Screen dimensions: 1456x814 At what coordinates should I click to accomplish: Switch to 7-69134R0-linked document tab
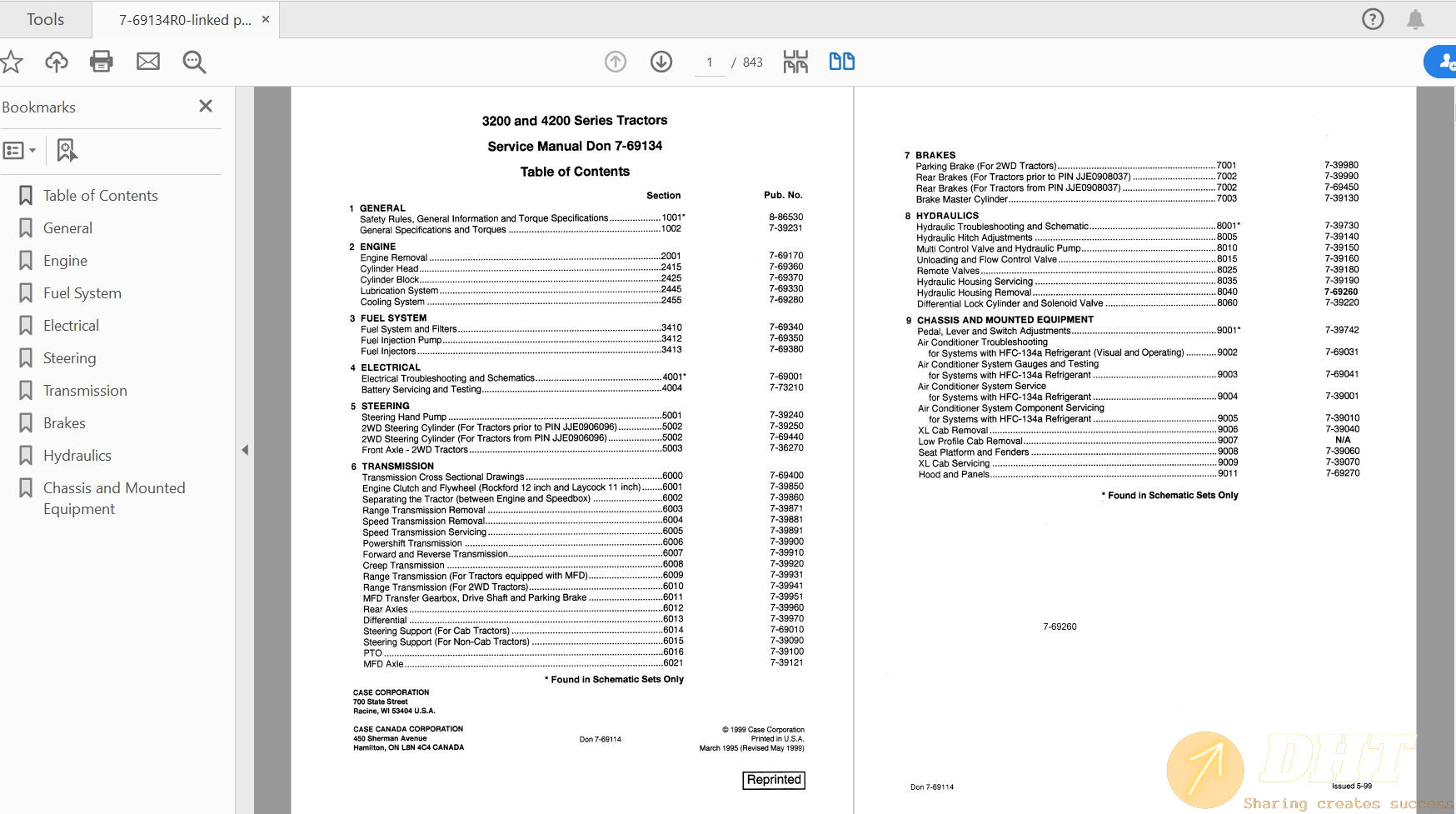pos(185,20)
